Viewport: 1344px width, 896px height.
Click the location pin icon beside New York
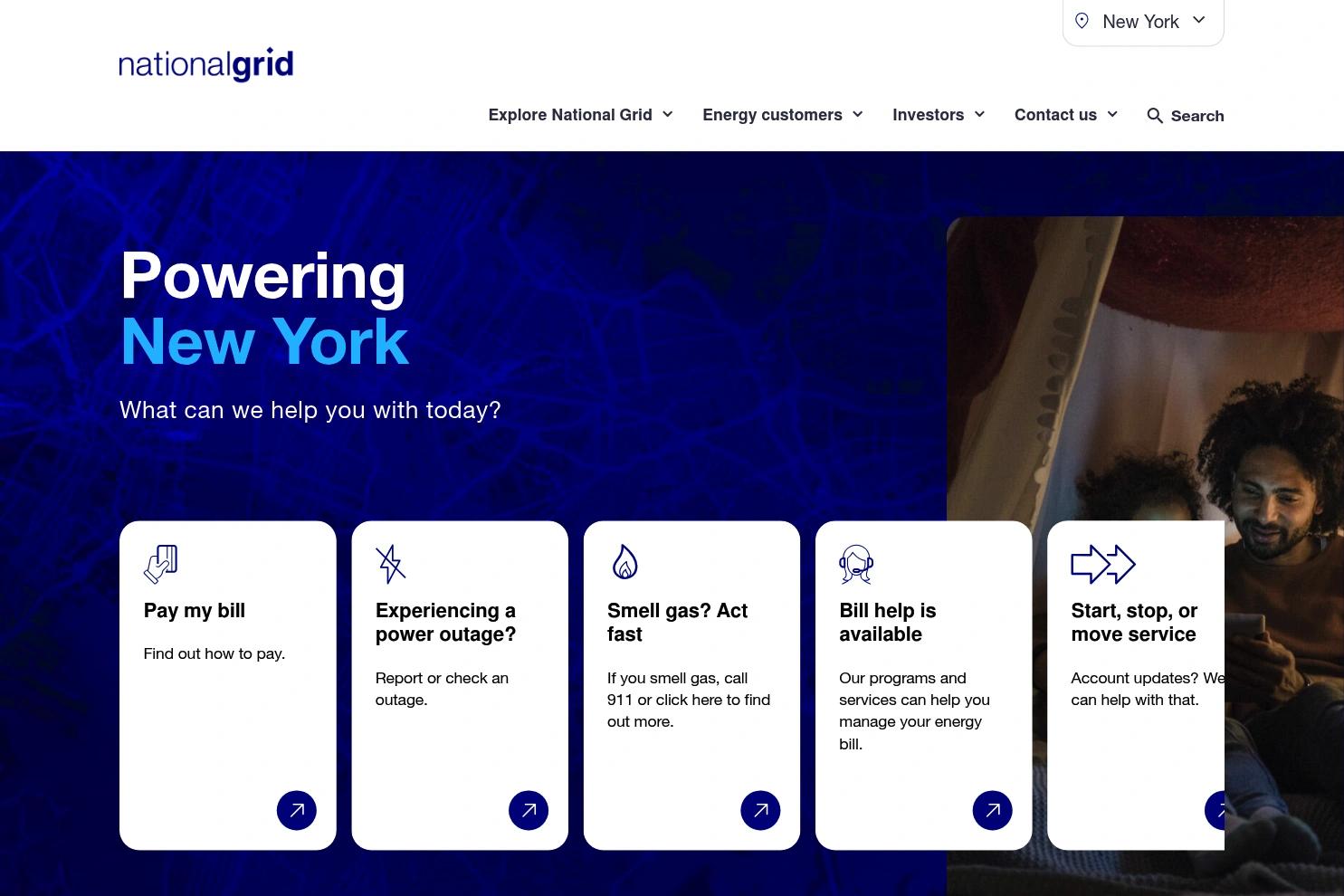(x=1082, y=21)
